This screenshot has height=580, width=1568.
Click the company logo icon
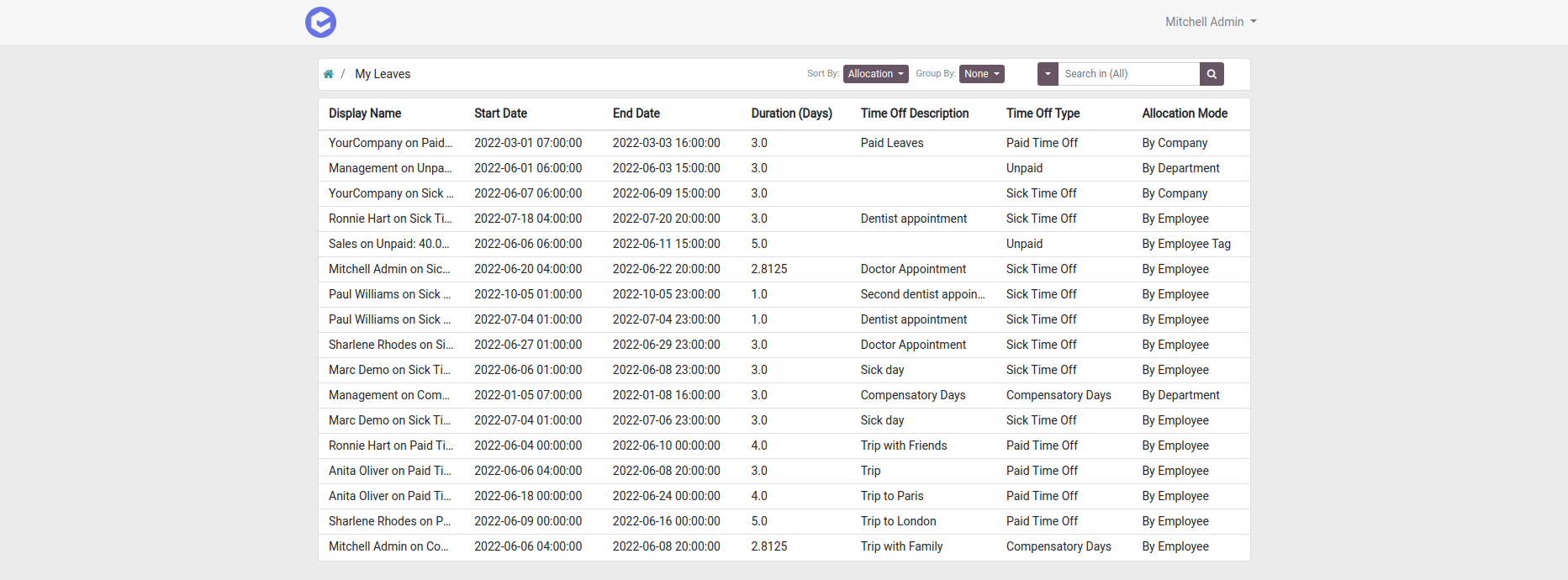tap(320, 22)
